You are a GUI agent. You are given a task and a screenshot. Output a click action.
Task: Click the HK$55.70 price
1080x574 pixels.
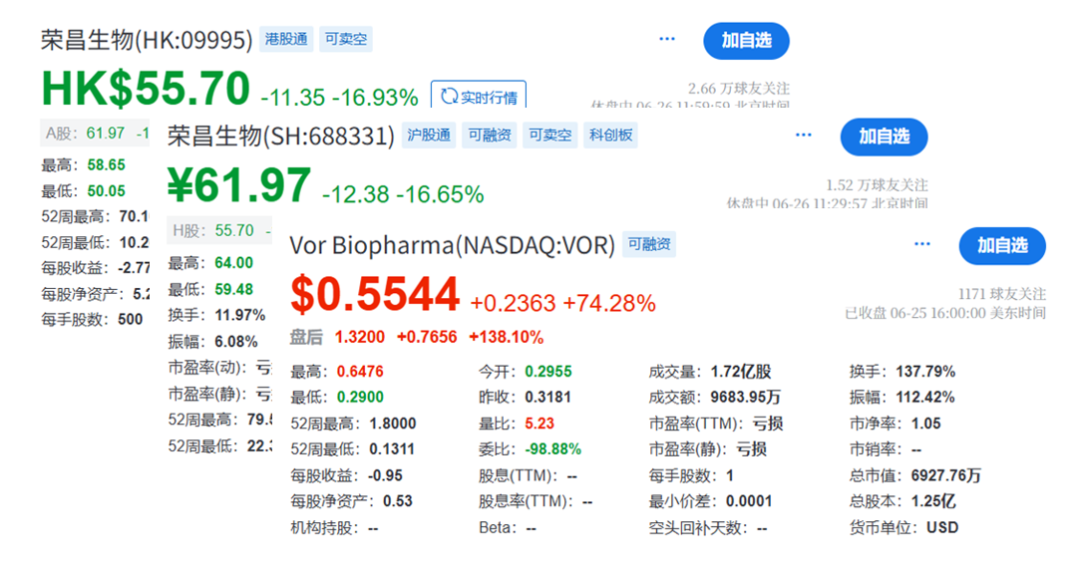click(145, 88)
